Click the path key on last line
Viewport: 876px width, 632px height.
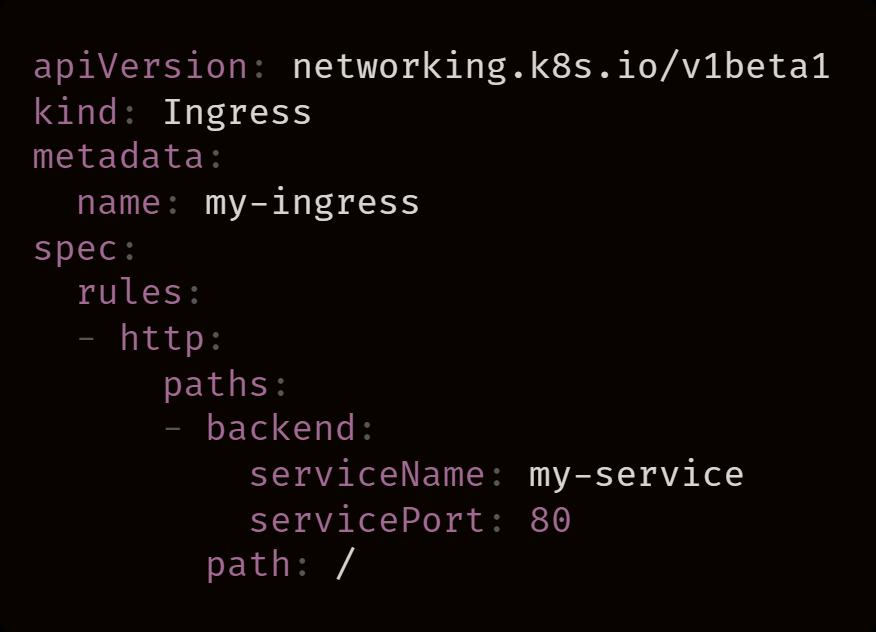coord(248,565)
